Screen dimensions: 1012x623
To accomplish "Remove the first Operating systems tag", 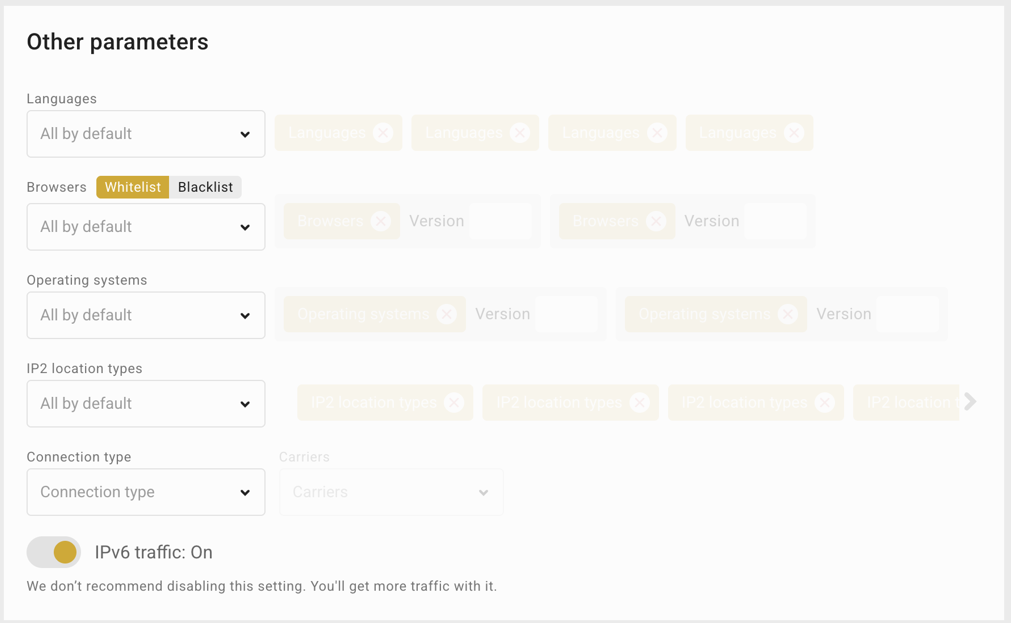I will tap(447, 314).
